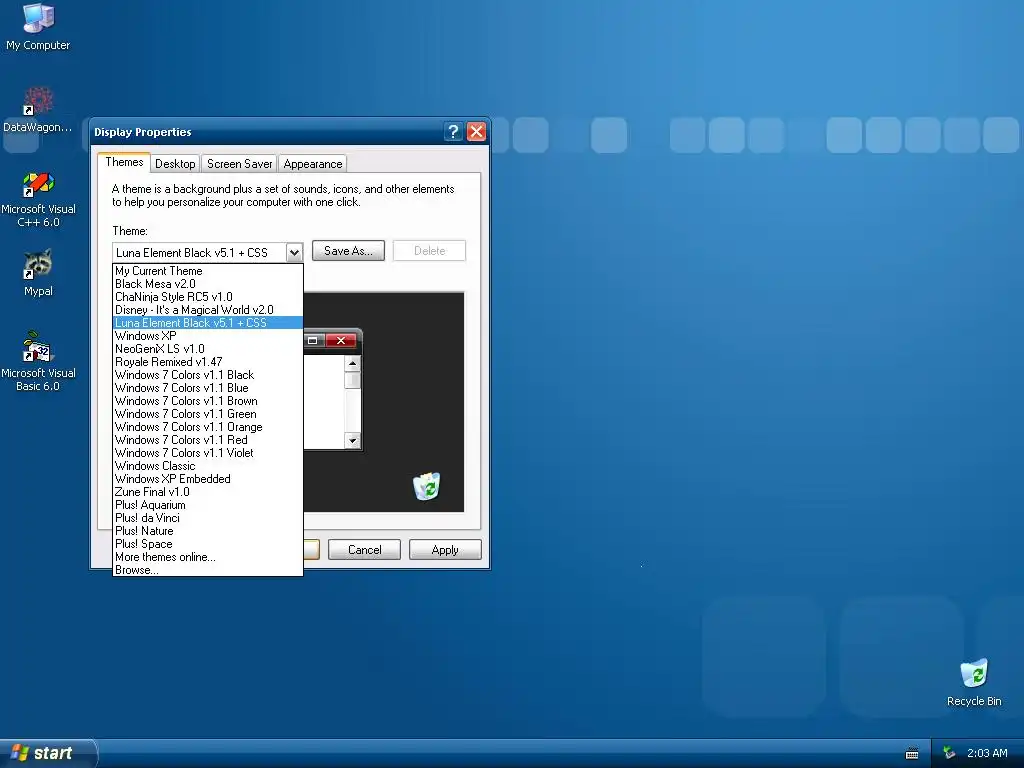Switch to the Appearance tab
Viewport: 1024px width, 768px height.
click(x=313, y=164)
